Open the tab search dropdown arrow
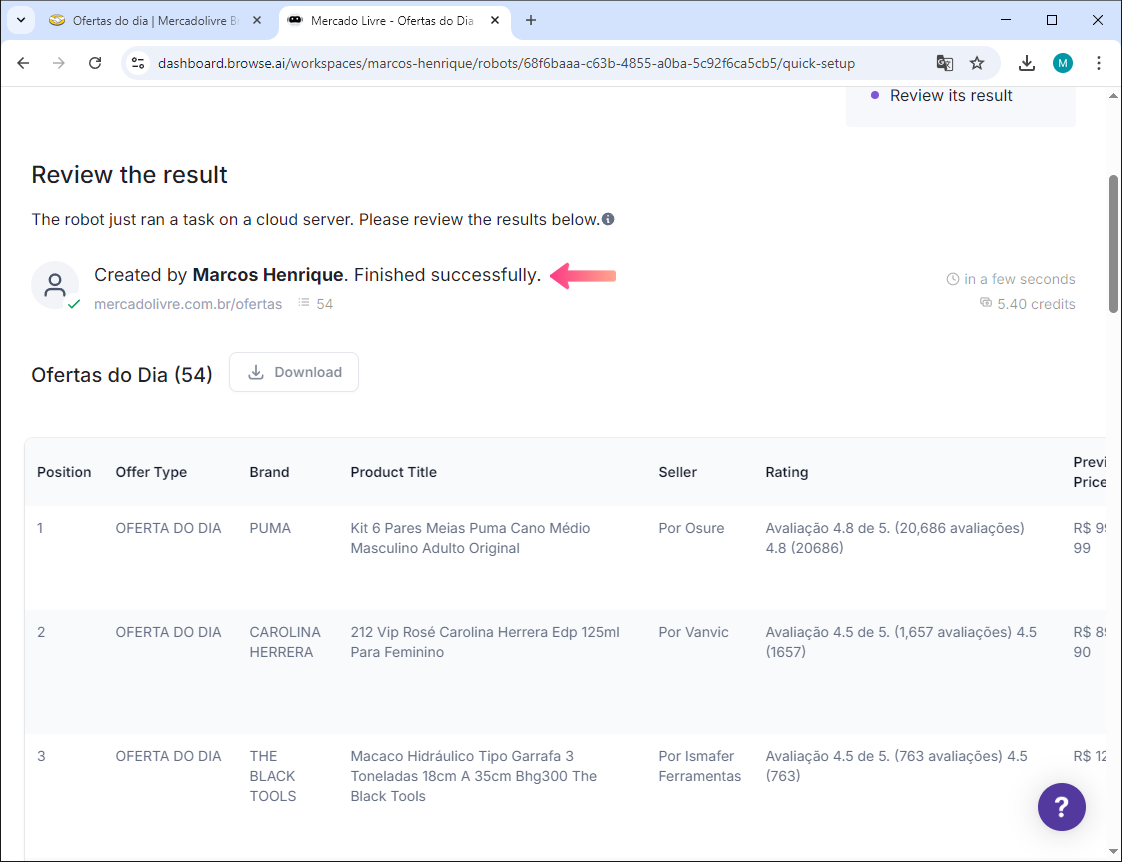Image resolution: width=1122 pixels, height=862 pixels. click(21, 20)
